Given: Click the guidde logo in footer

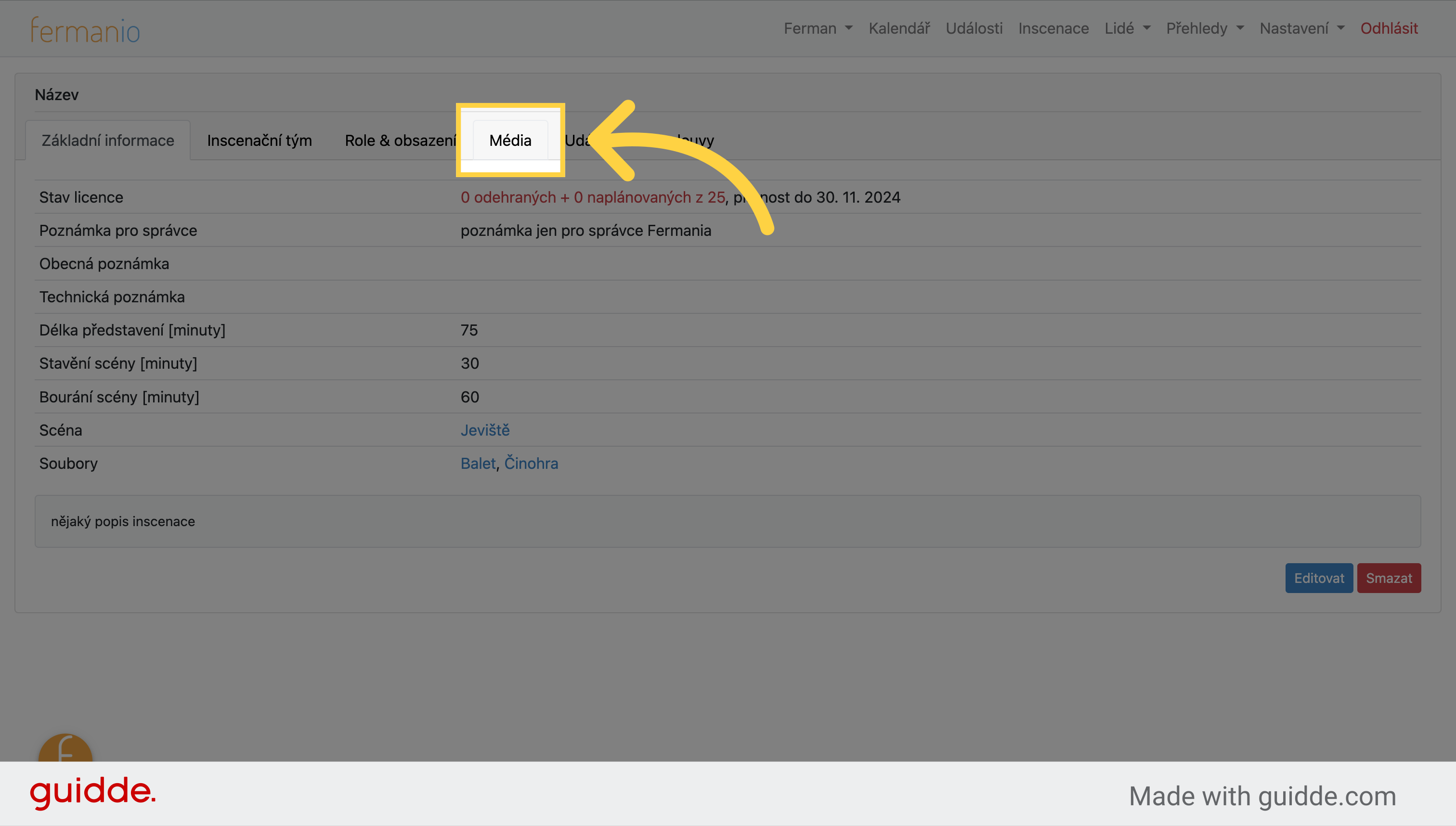Looking at the screenshot, I should click(92, 792).
